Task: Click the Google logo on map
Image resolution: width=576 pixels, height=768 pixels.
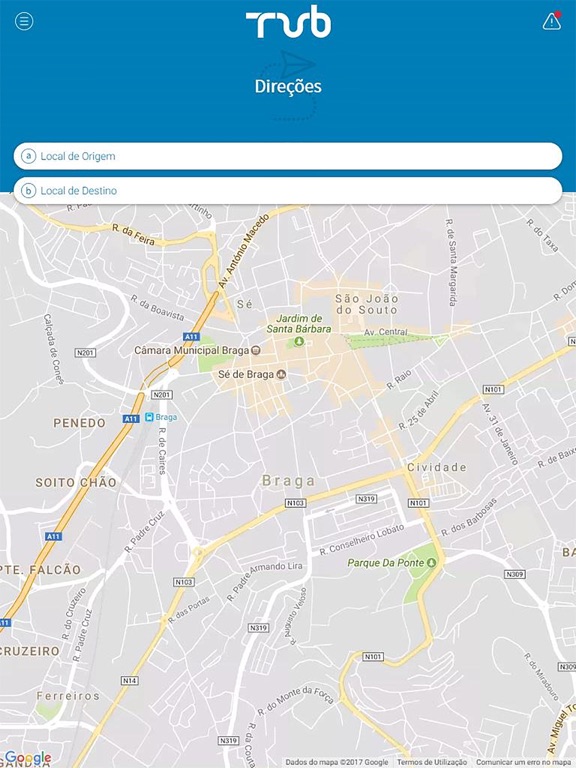Action: 28,758
